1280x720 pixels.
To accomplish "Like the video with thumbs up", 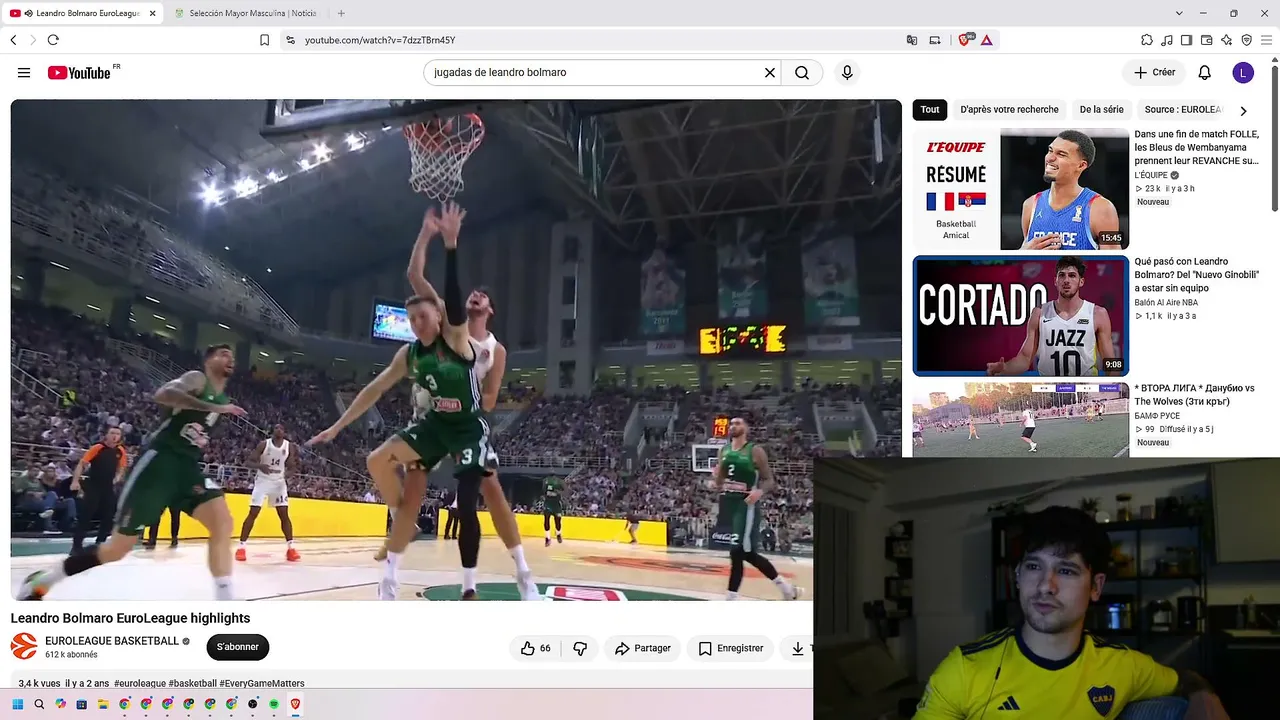I will 536,648.
